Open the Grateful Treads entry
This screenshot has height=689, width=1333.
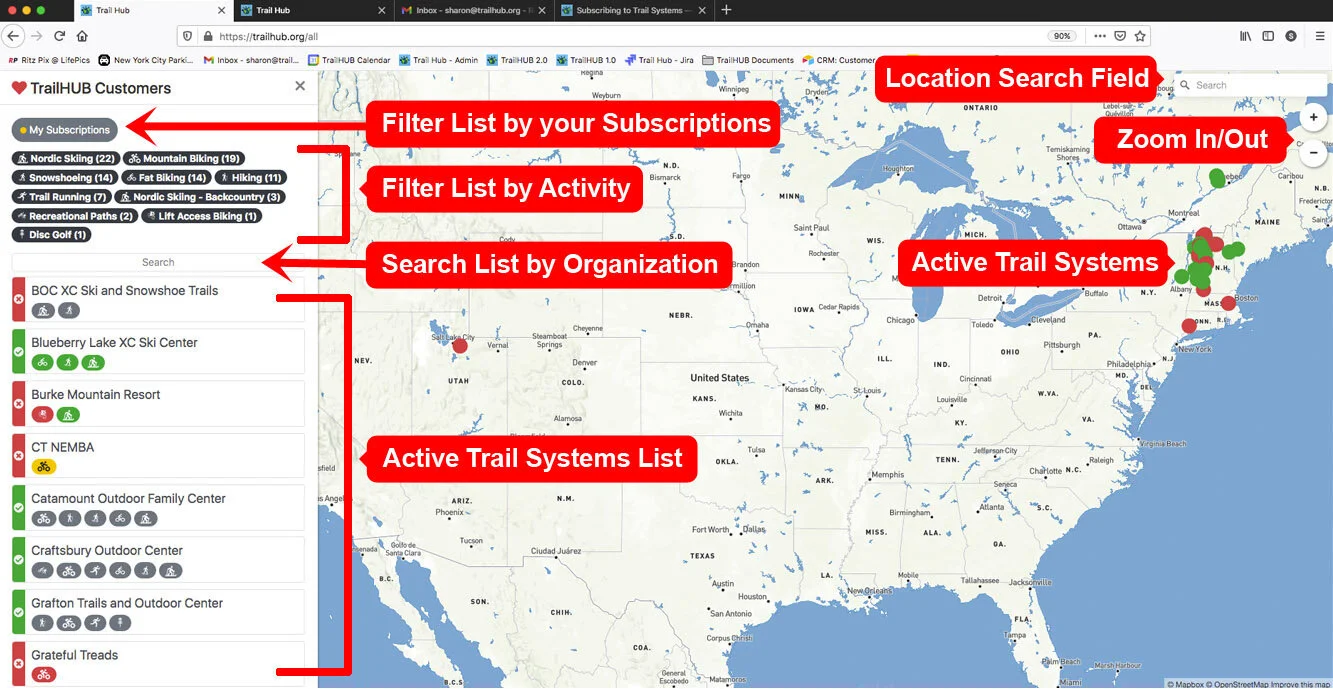[158, 663]
